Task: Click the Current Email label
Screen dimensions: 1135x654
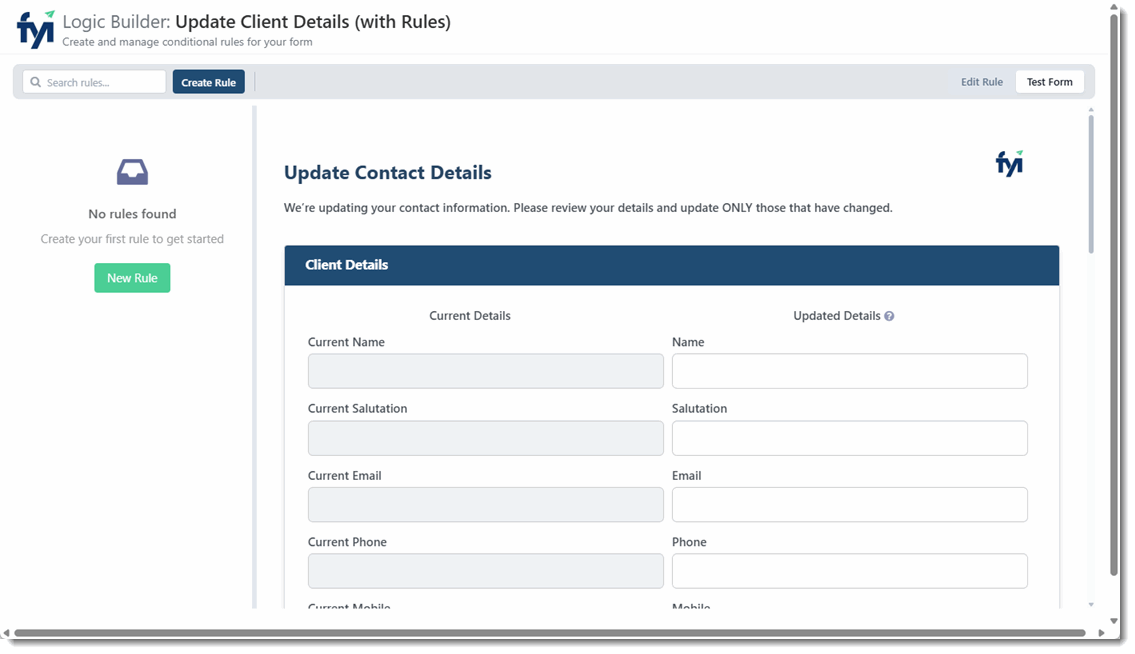Action: [x=345, y=476]
